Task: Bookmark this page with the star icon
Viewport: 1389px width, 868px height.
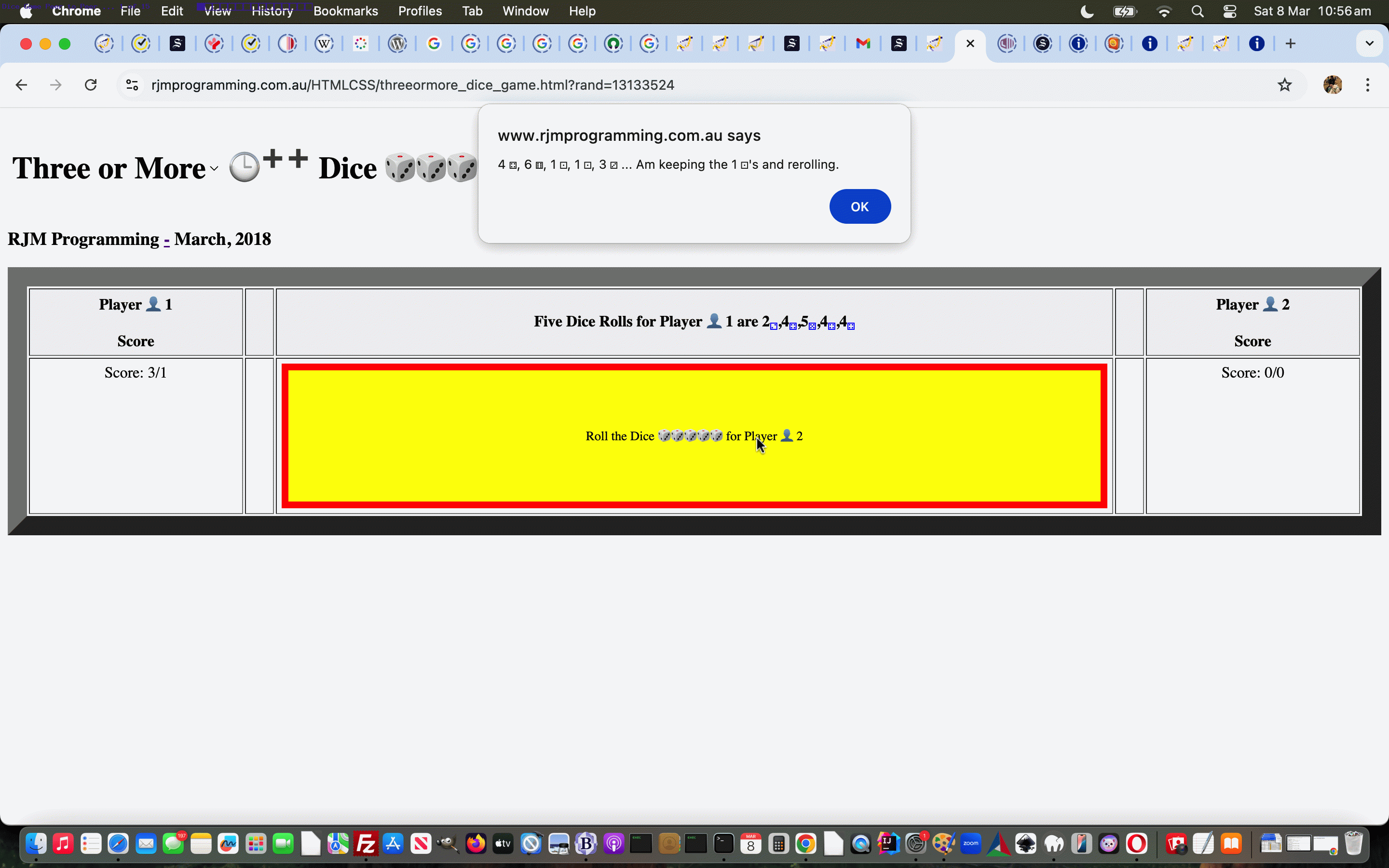Action: coord(1284,85)
